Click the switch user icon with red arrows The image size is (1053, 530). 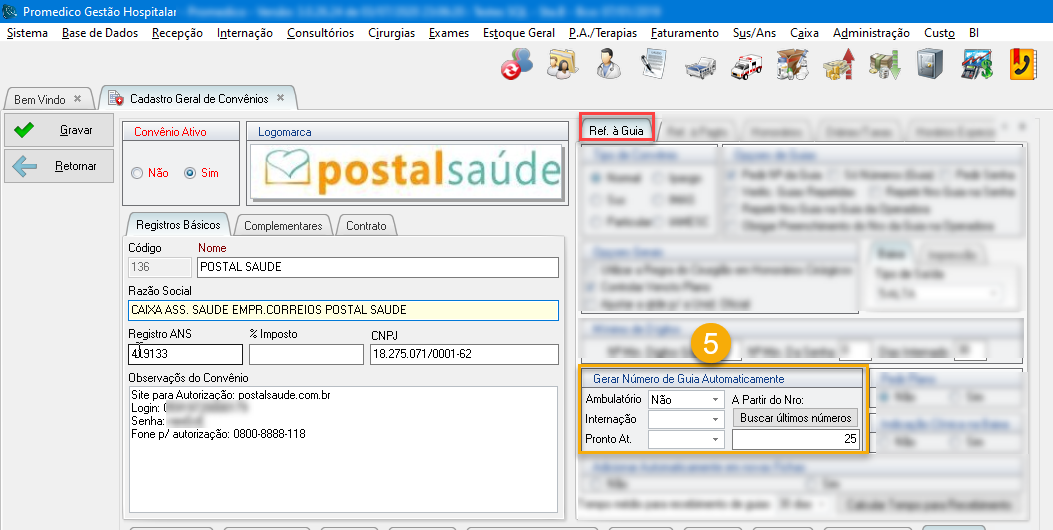point(517,65)
